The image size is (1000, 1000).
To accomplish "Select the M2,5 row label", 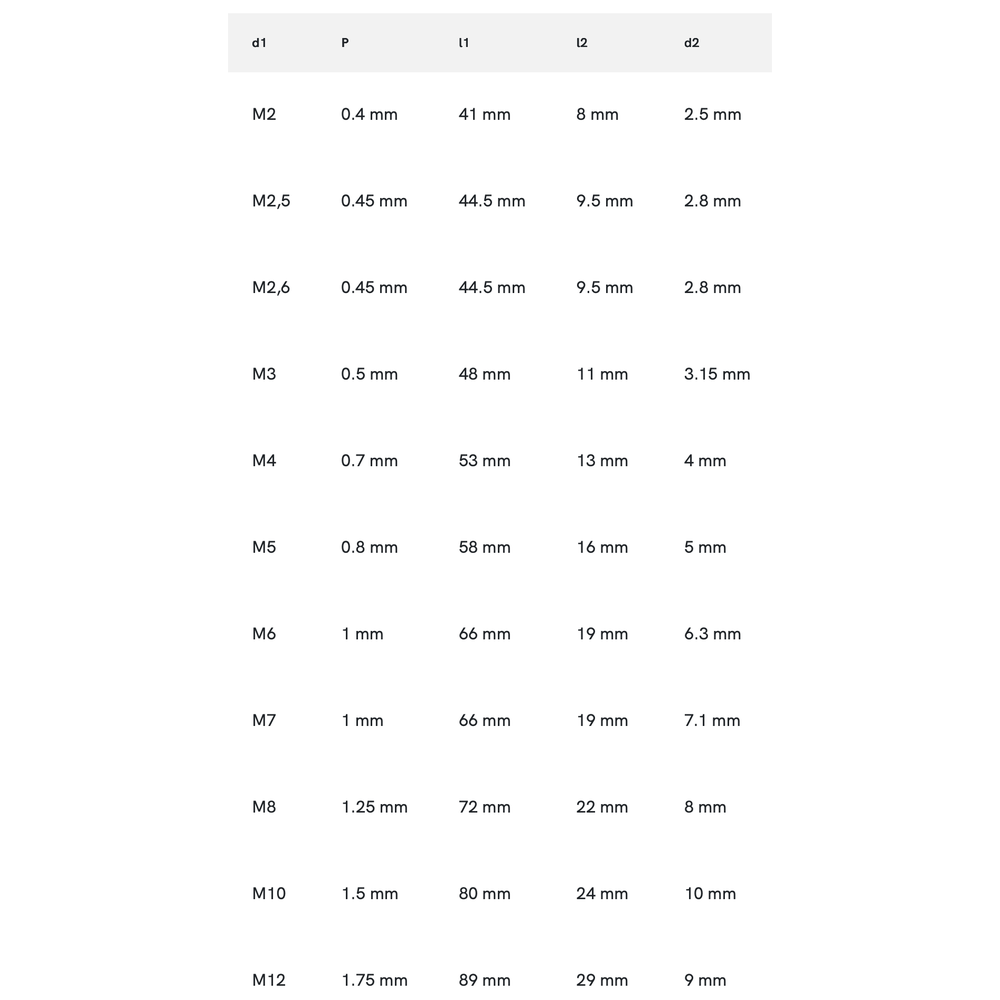I will coord(271,201).
